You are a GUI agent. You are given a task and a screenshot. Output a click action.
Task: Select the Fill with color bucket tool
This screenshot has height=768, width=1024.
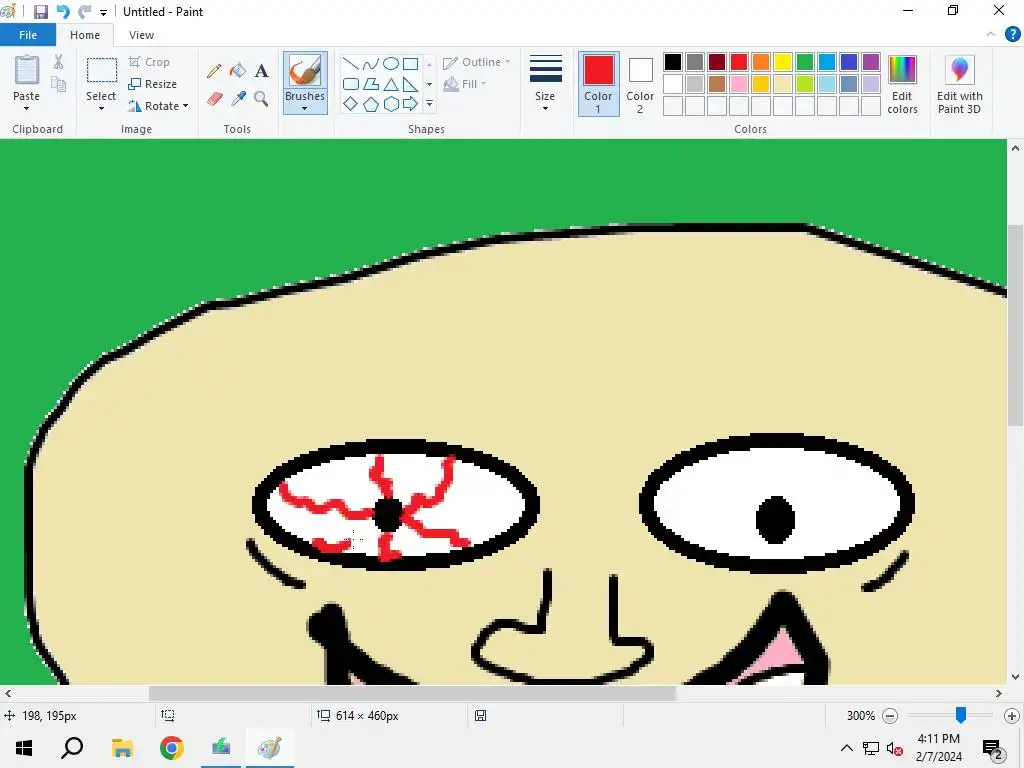238,71
